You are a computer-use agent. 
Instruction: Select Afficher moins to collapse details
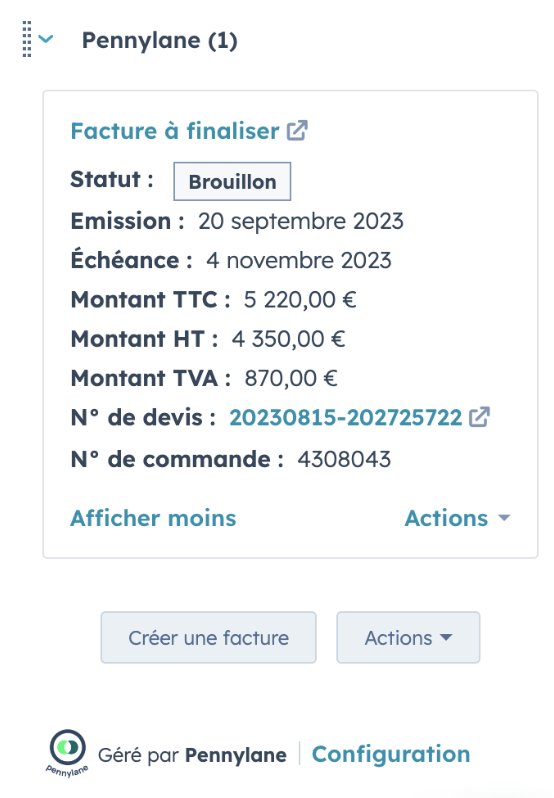click(153, 518)
